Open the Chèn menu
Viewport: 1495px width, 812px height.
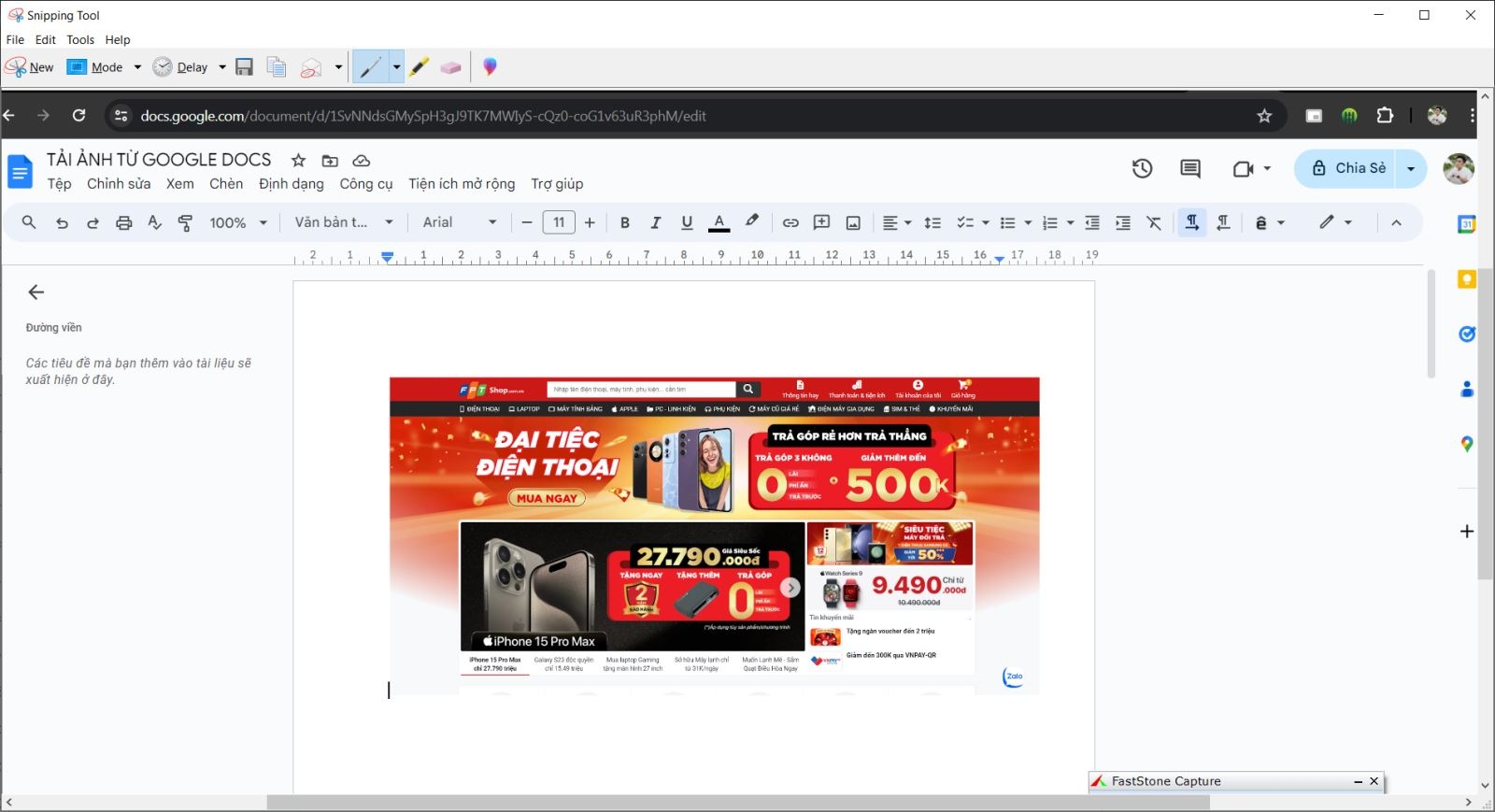click(226, 184)
